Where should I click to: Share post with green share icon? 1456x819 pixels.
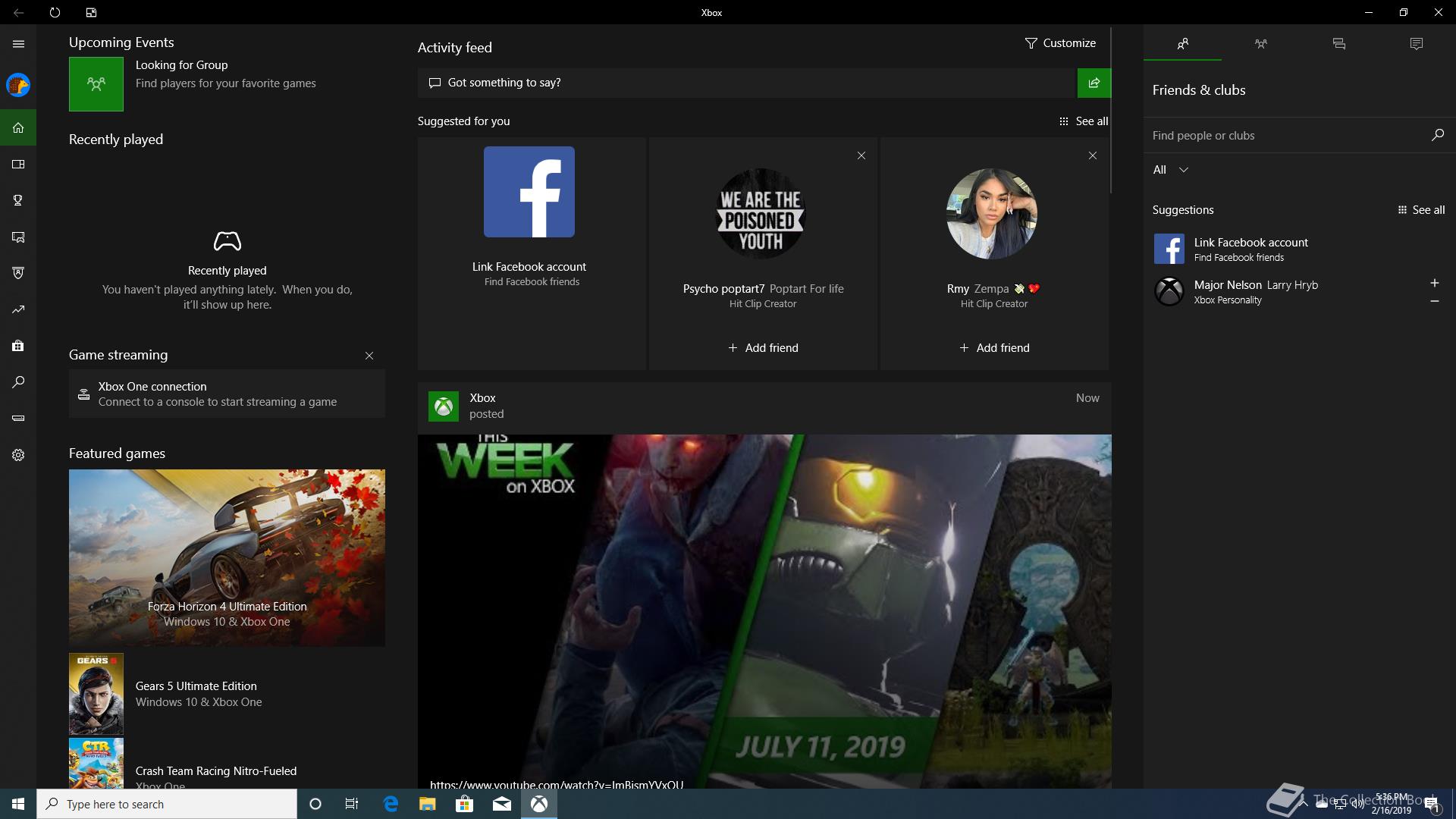coord(1094,83)
